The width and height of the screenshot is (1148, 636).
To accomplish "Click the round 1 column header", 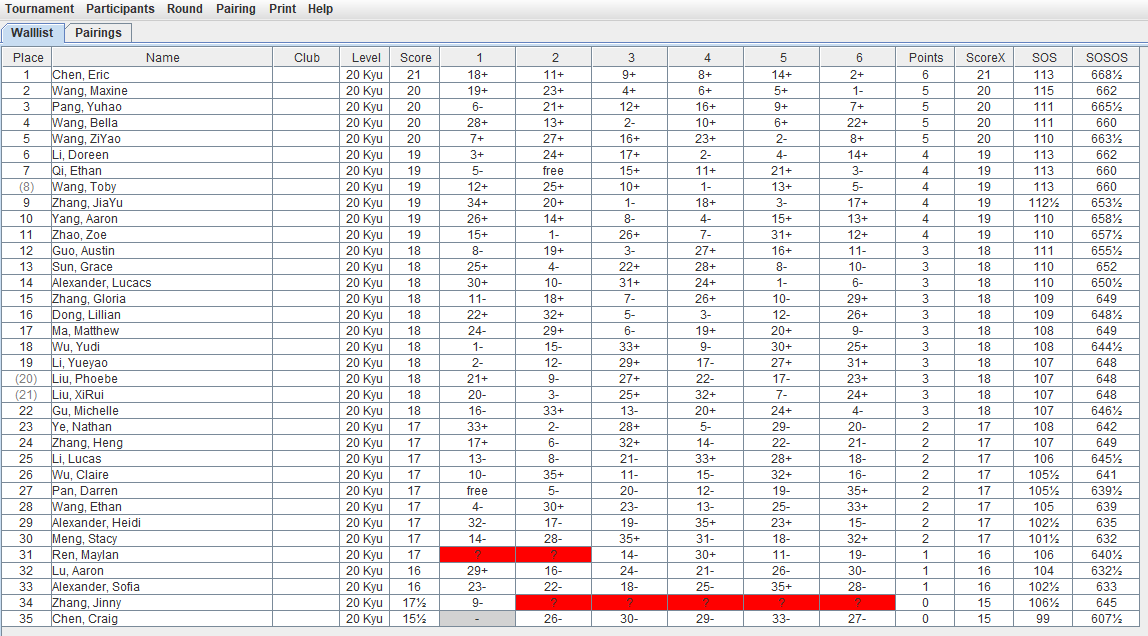I will coord(478,58).
